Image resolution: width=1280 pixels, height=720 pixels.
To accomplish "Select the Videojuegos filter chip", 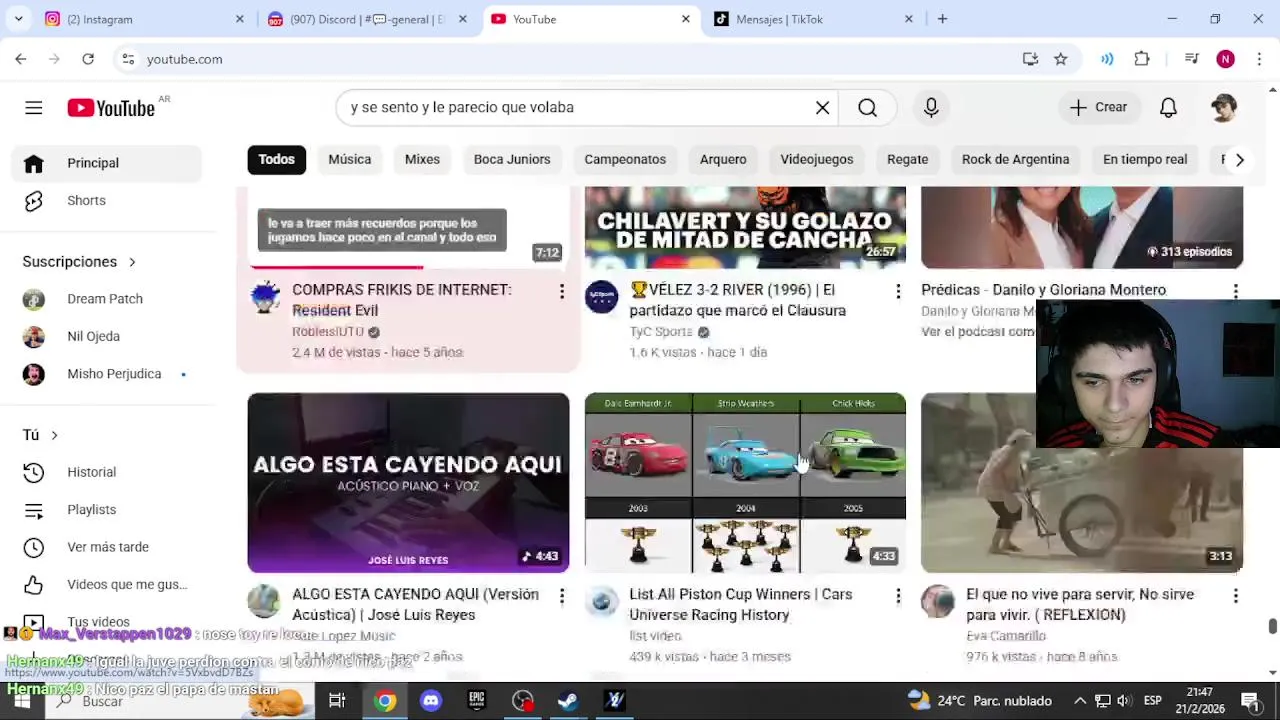I will (817, 159).
